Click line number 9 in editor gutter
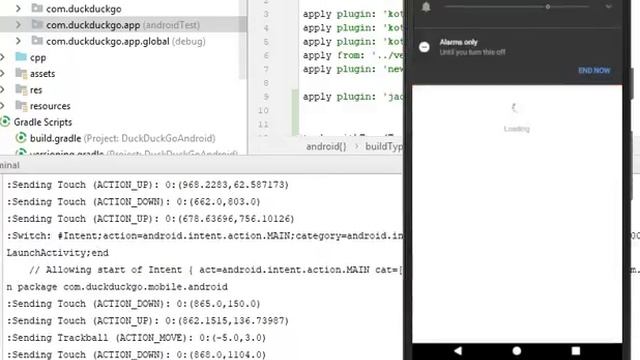The image size is (640, 360). point(266,97)
